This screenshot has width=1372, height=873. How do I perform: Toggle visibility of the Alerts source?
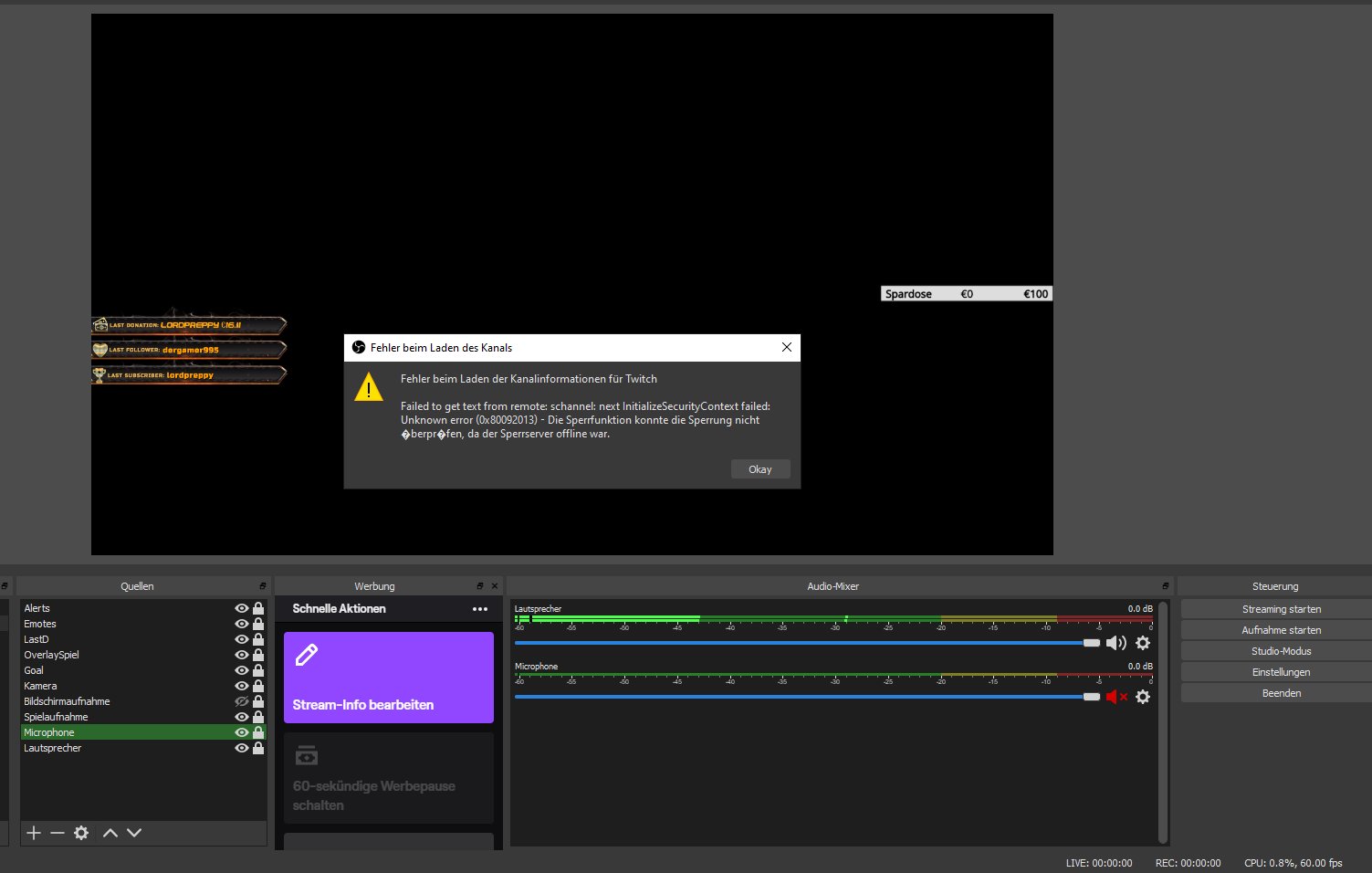(242, 608)
